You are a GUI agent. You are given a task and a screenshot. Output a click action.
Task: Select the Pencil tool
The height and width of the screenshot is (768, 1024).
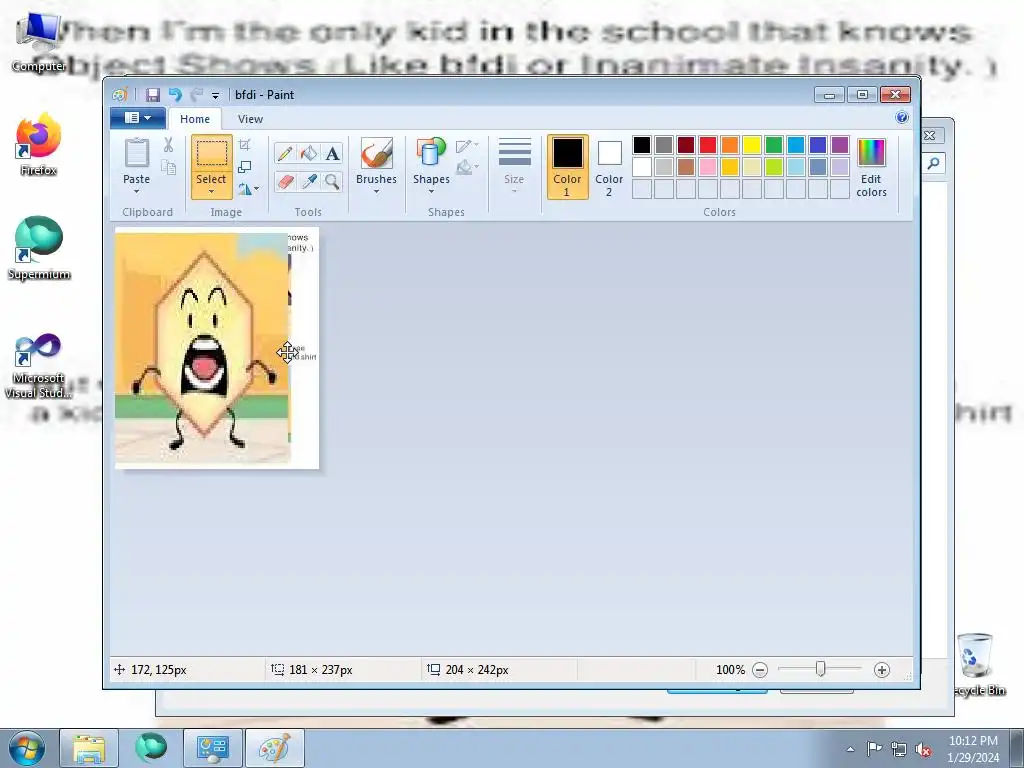pos(284,153)
